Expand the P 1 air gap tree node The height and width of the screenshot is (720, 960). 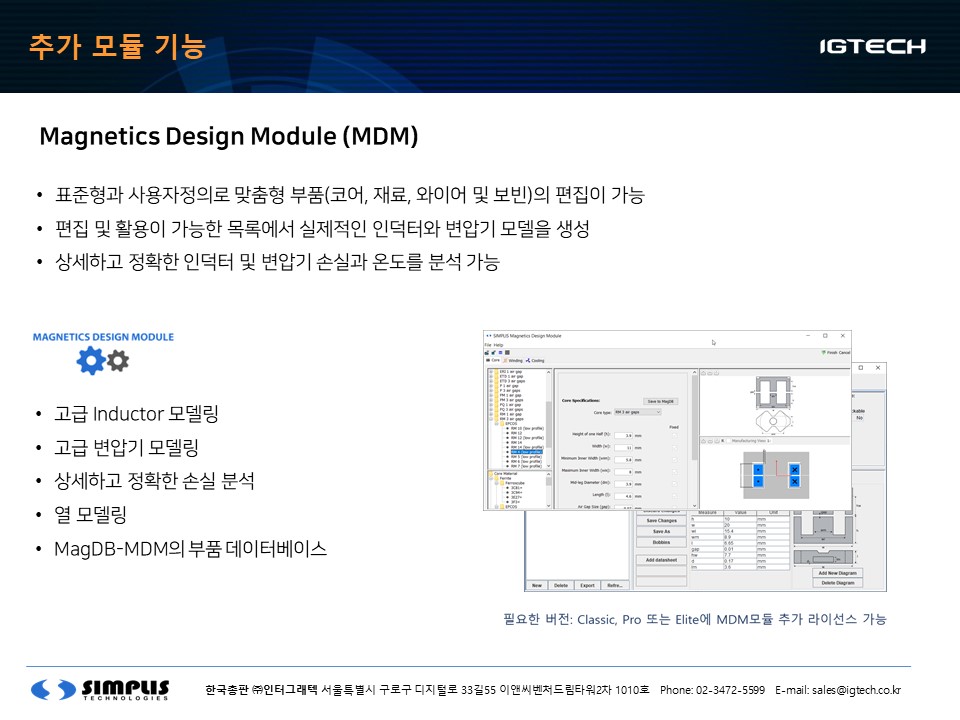[x=491, y=386]
